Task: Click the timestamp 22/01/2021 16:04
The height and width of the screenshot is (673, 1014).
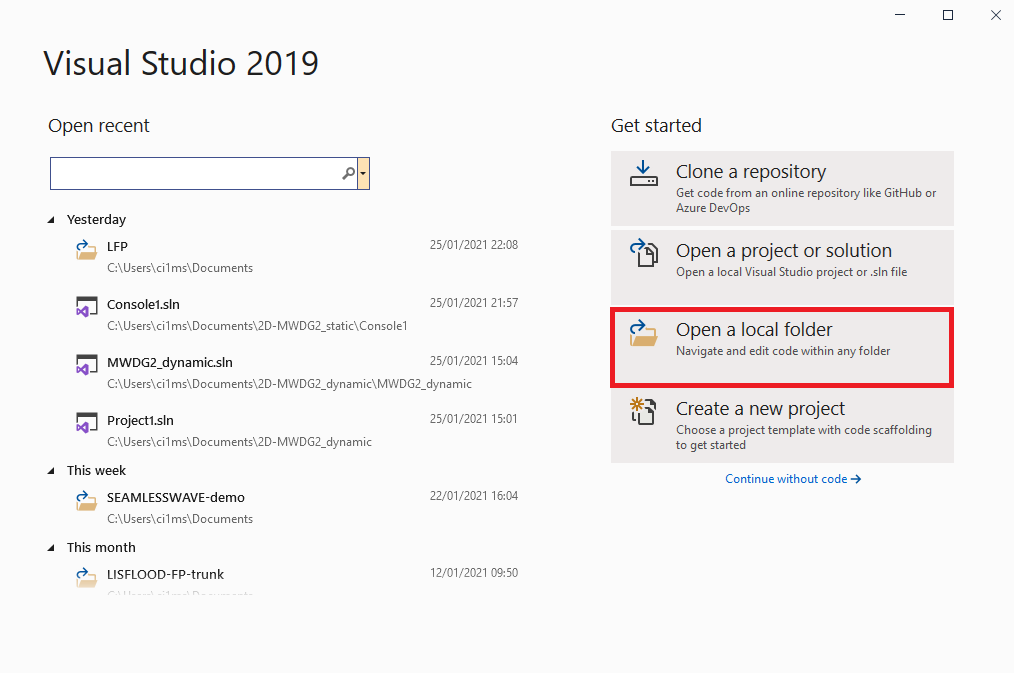Action: [474, 496]
